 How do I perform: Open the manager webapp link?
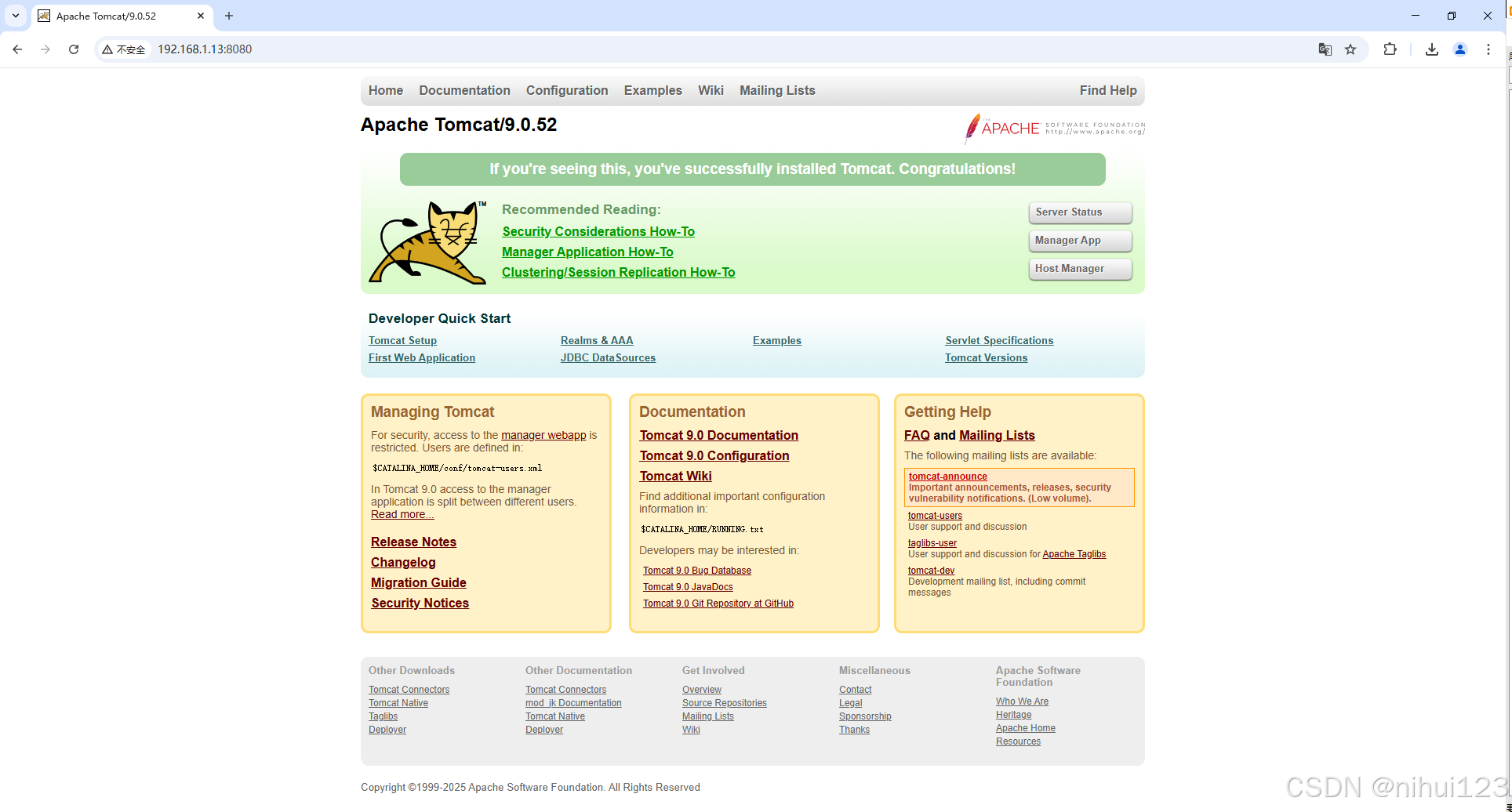click(x=543, y=436)
